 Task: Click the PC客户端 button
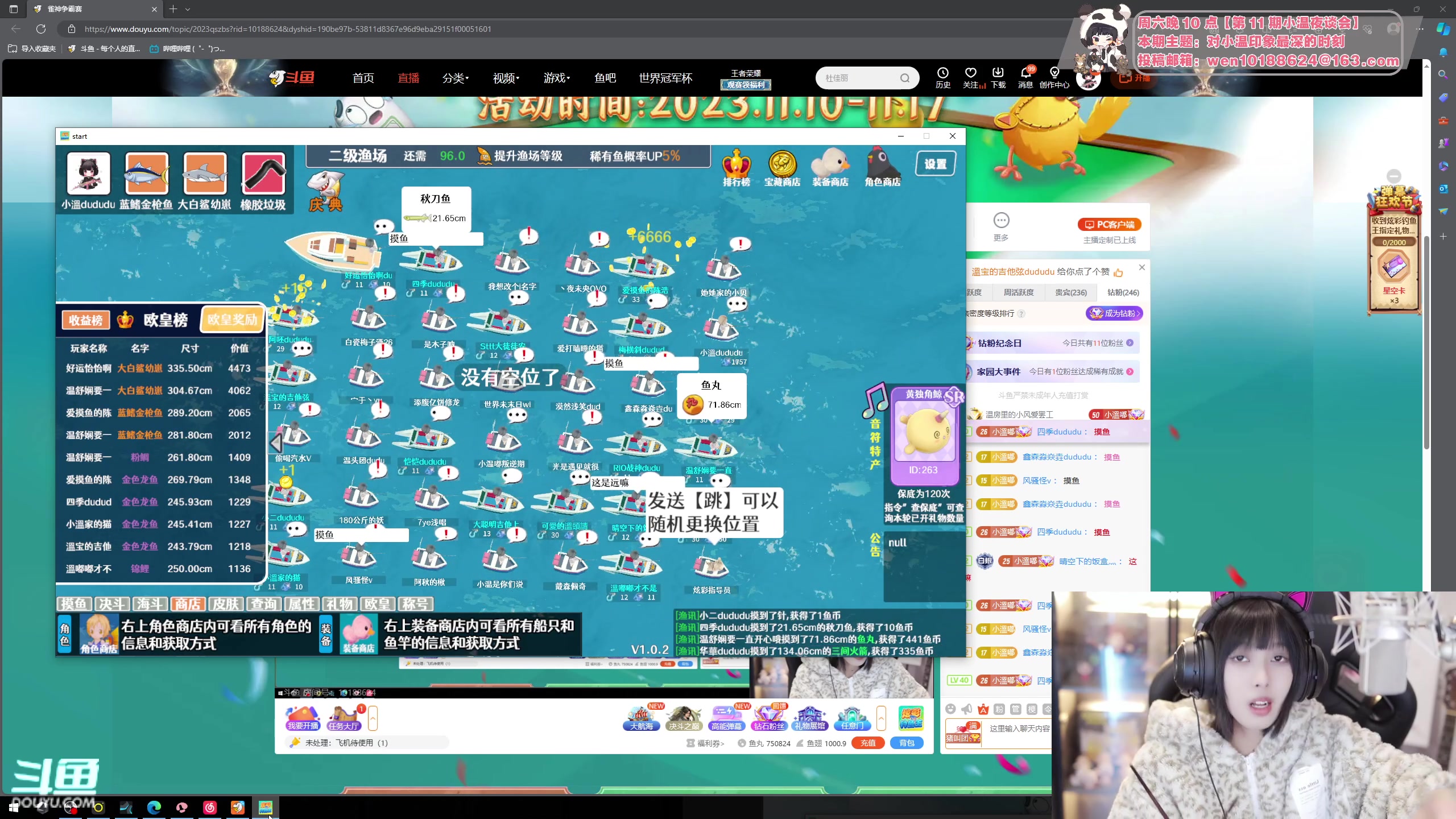point(1109,225)
